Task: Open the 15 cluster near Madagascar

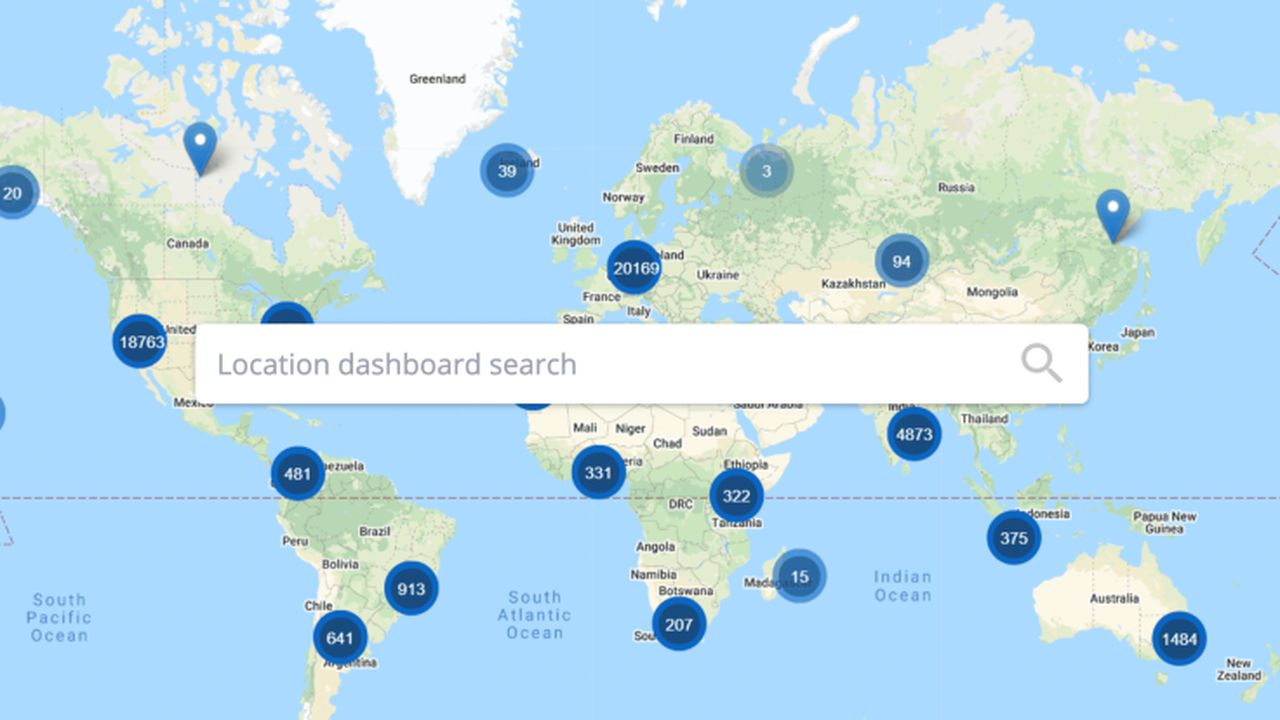Action: click(799, 576)
